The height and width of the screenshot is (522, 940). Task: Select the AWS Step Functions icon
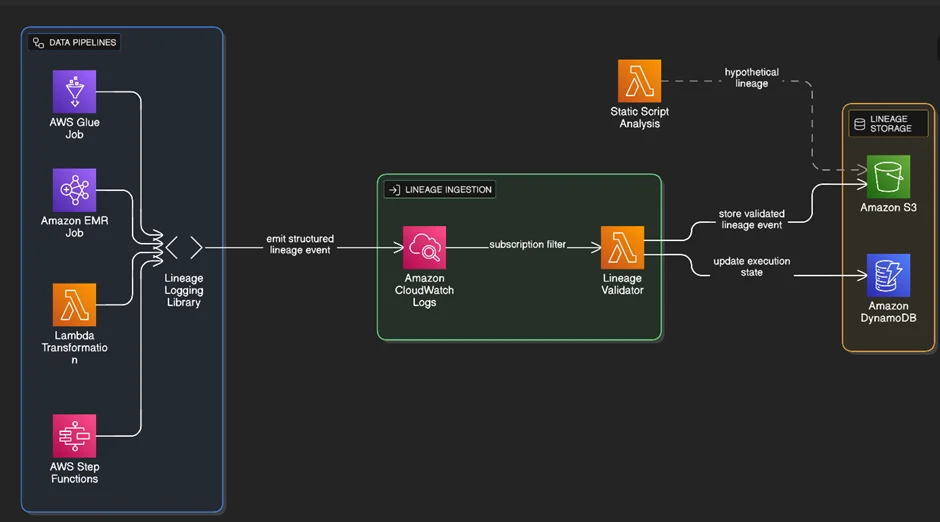(x=74, y=436)
